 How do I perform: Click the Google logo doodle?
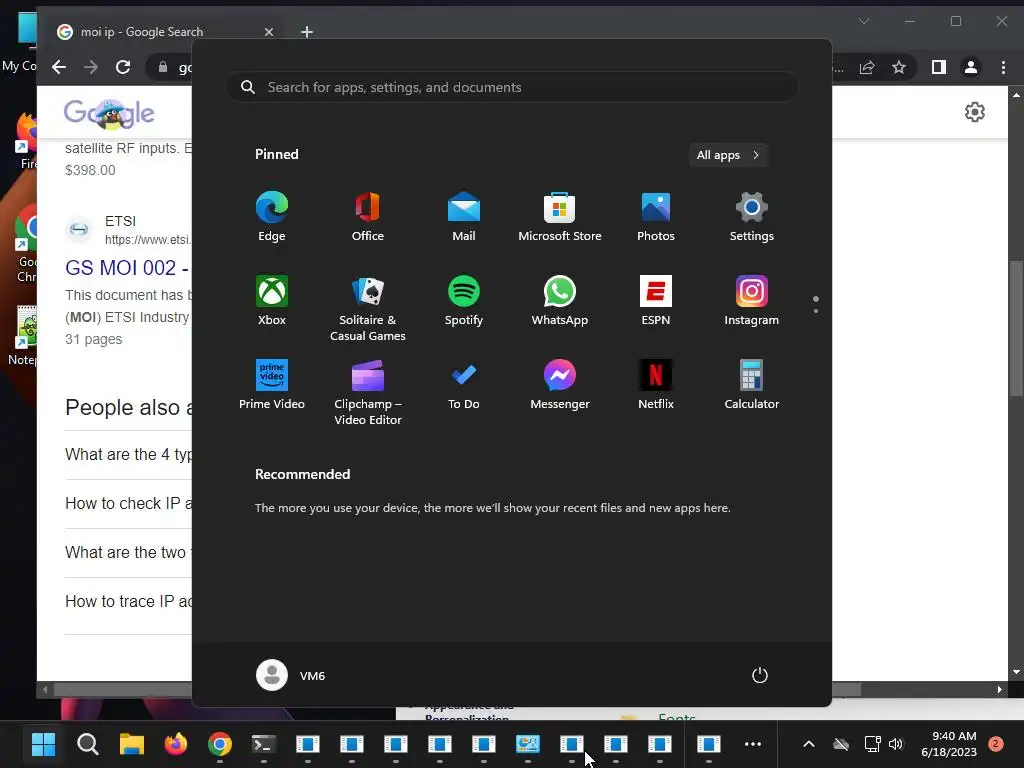pos(109,114)
